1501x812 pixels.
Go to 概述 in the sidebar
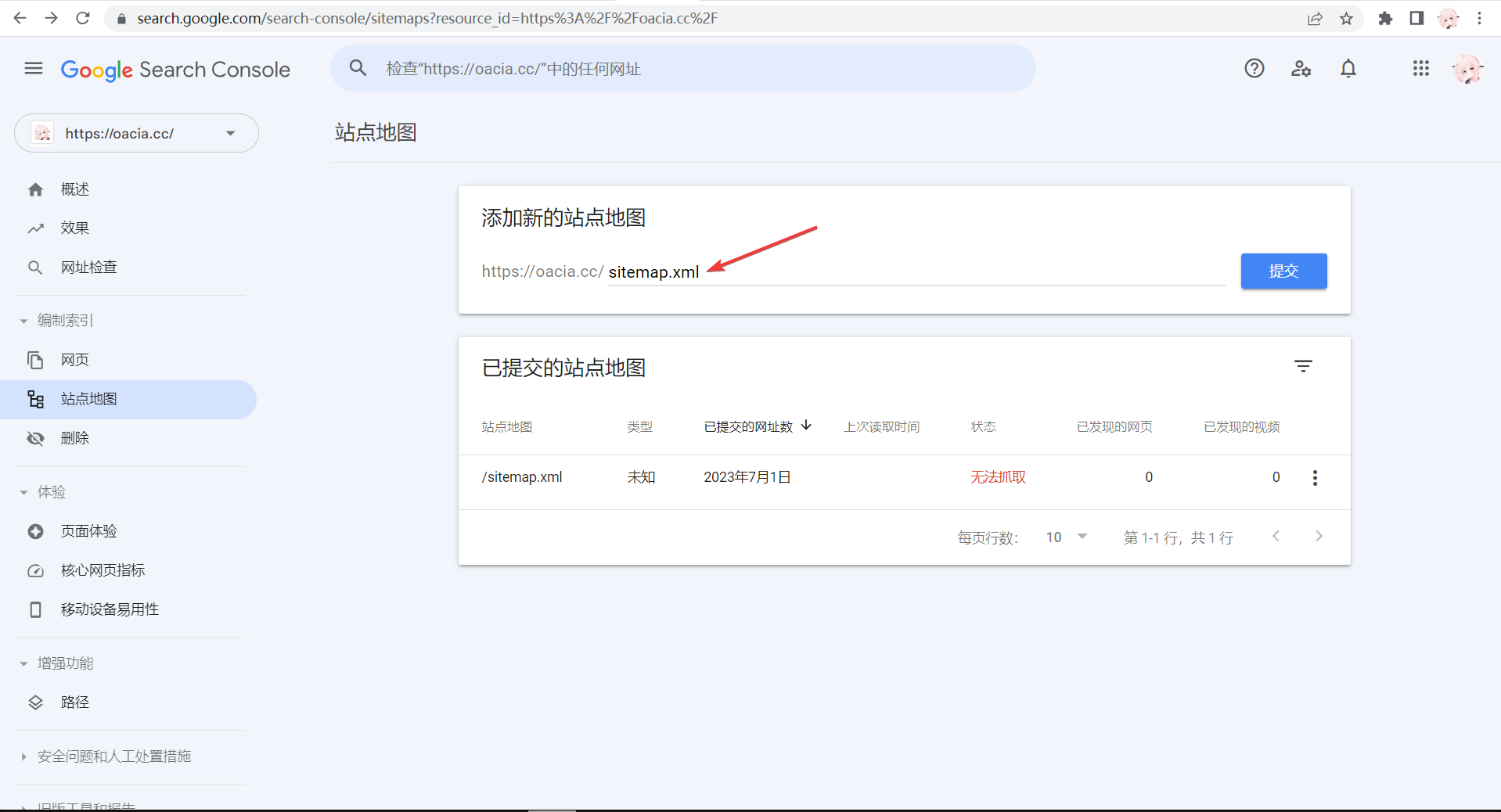[75, 189]
